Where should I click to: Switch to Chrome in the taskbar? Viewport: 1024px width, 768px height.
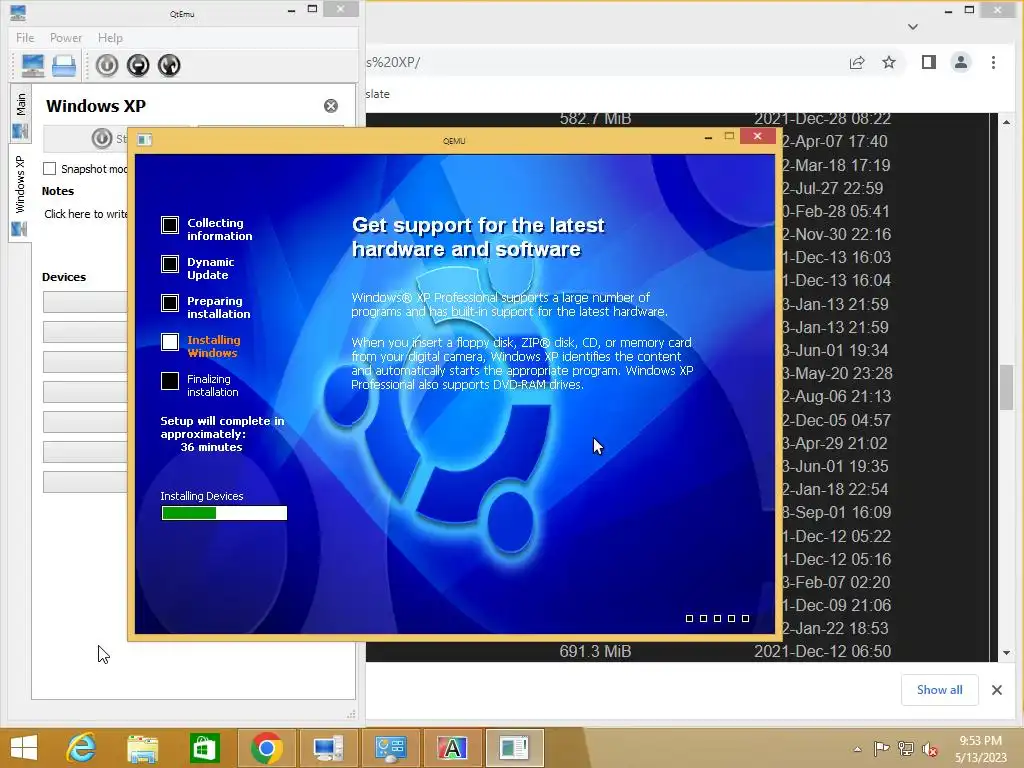click(x=266, y=748)
